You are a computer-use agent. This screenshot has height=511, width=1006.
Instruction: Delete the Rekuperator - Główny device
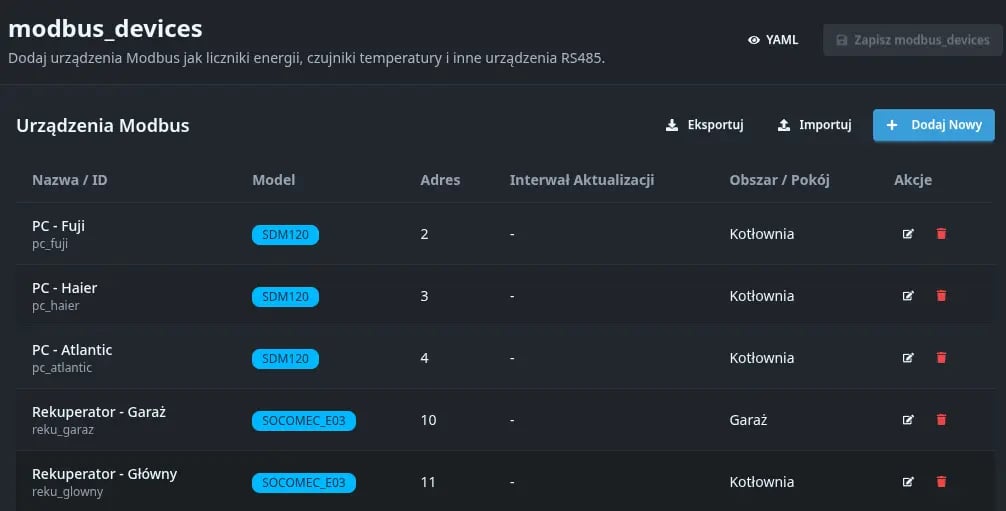click(941, 482)
